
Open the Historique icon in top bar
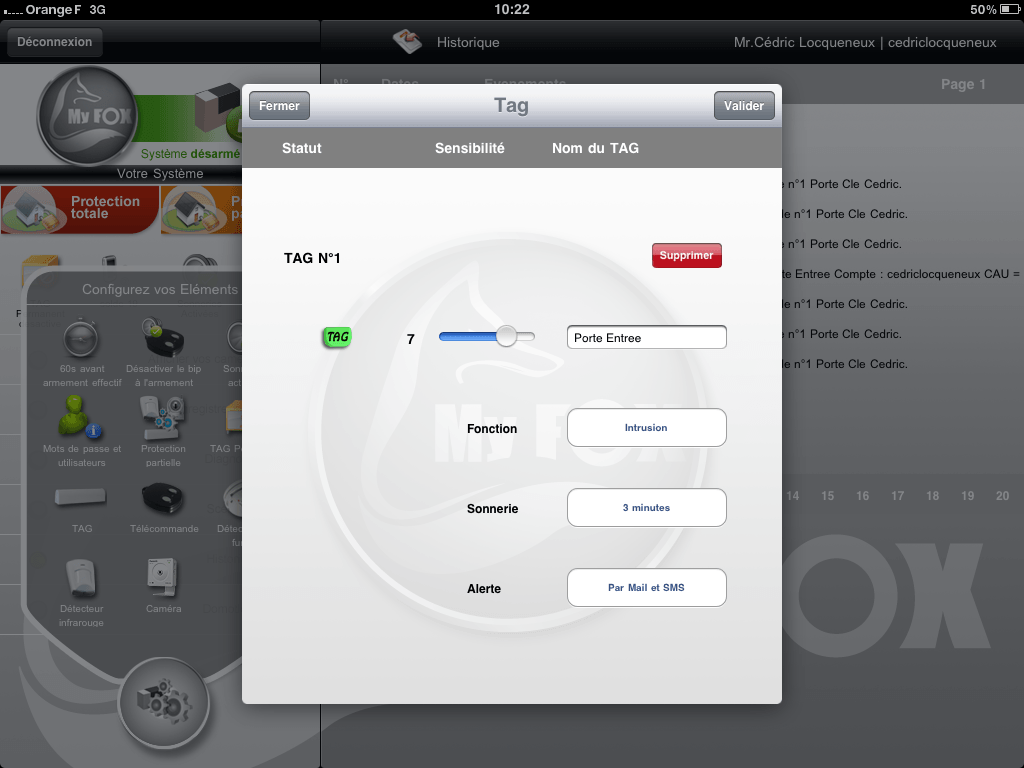[407, 42]
